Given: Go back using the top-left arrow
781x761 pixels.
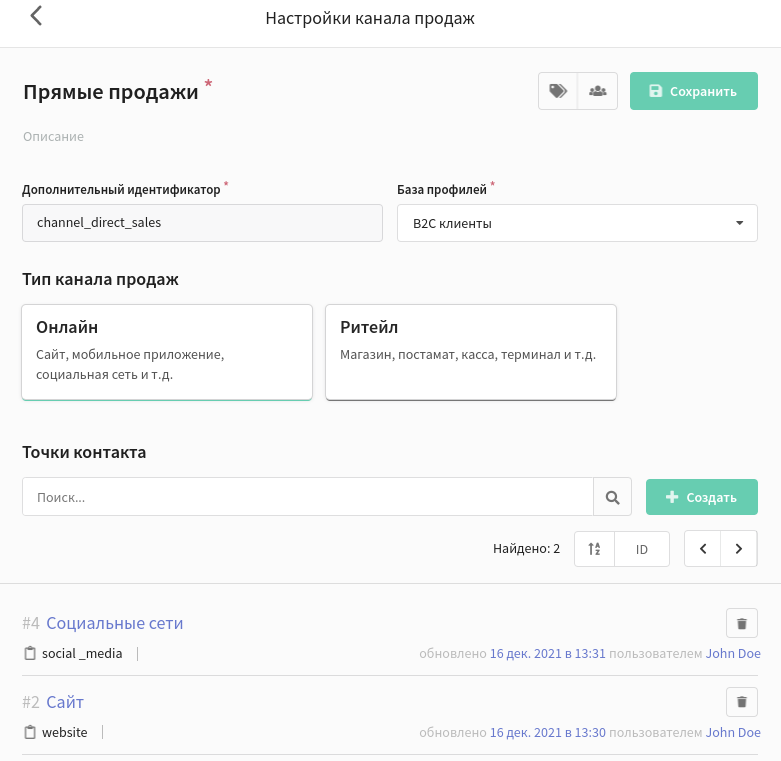Looking at the screenshot, I should tap(36, 16).
